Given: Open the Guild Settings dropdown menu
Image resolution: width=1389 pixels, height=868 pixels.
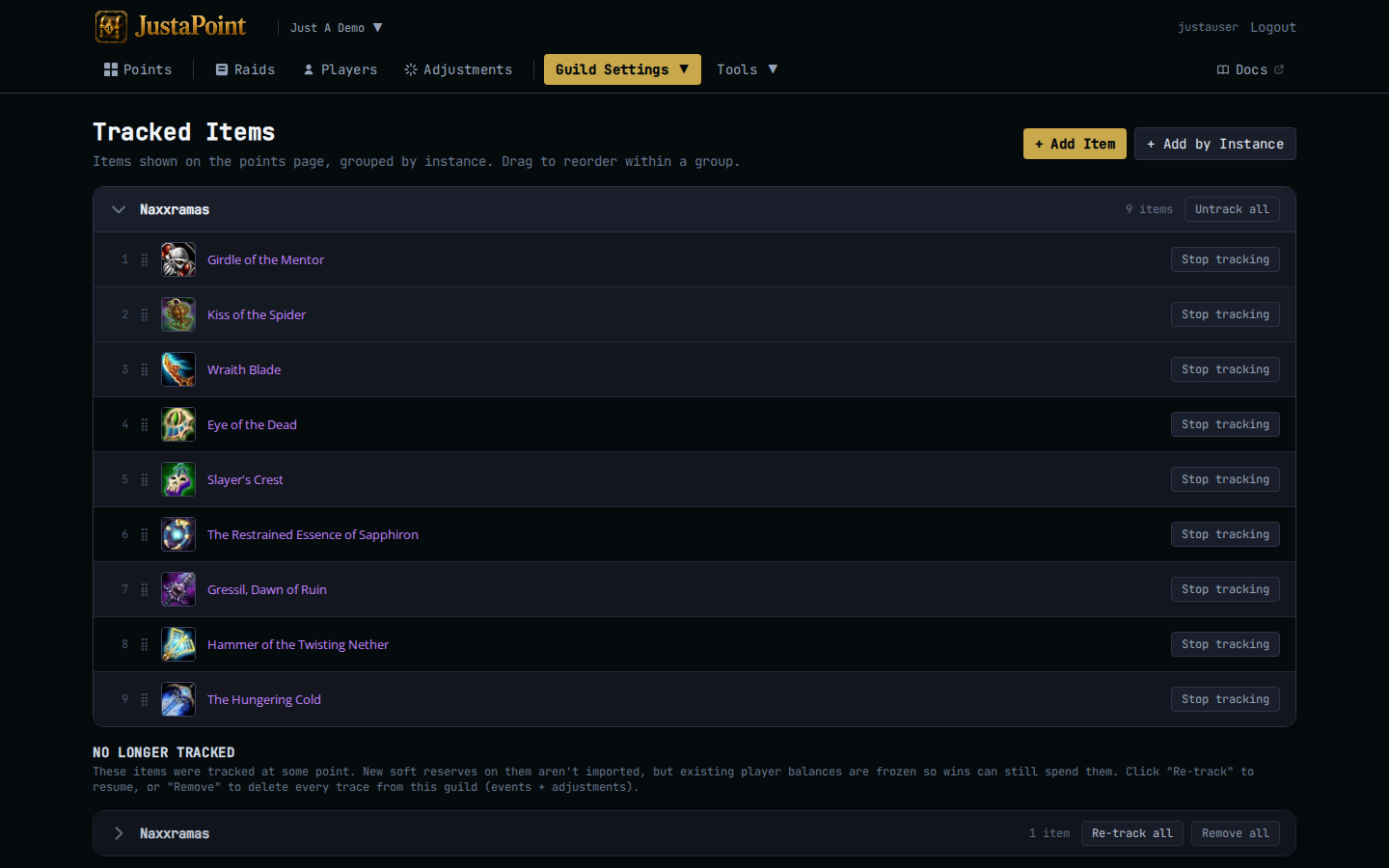Looking at the screenshot, I should point(622,69).
